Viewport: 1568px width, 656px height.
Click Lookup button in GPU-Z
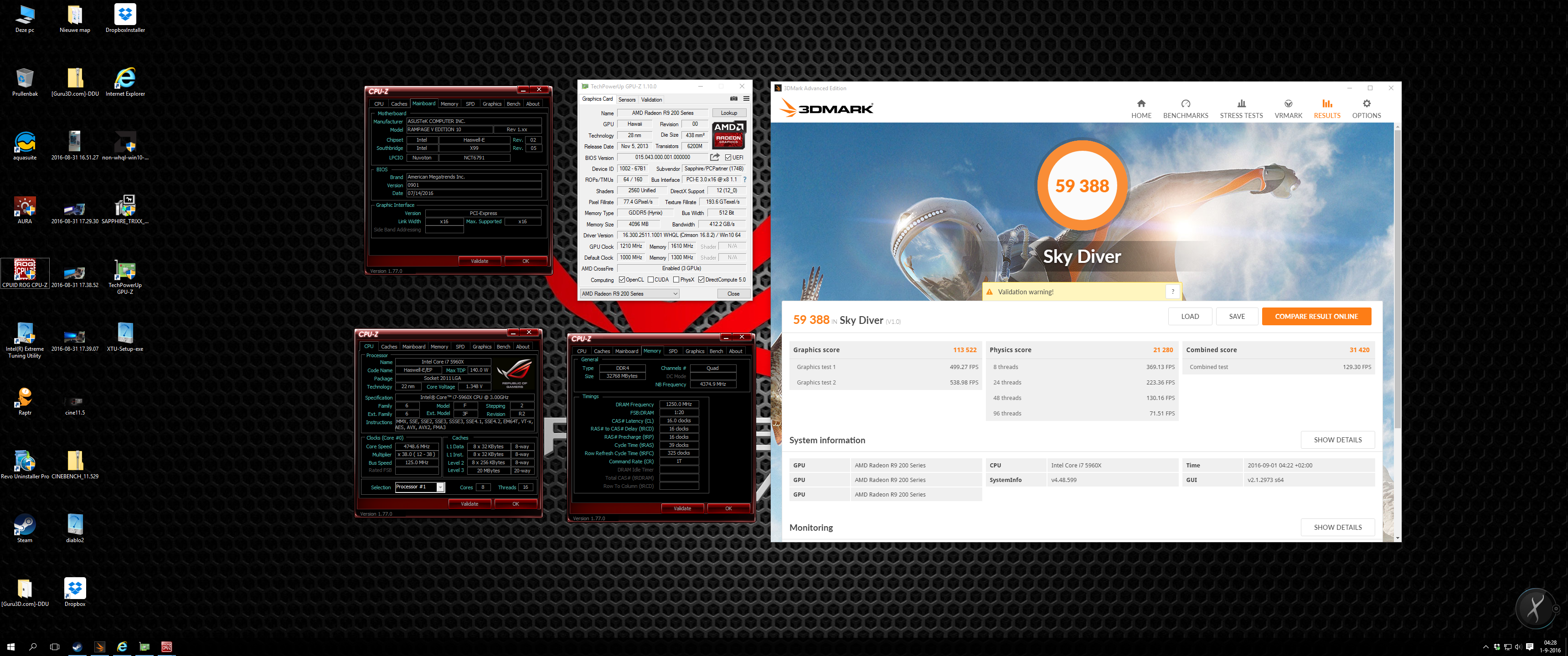728,113
